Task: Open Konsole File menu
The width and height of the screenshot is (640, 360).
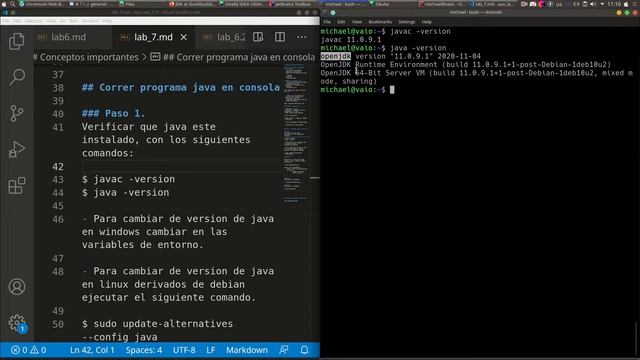Action: tap(327, 22)
